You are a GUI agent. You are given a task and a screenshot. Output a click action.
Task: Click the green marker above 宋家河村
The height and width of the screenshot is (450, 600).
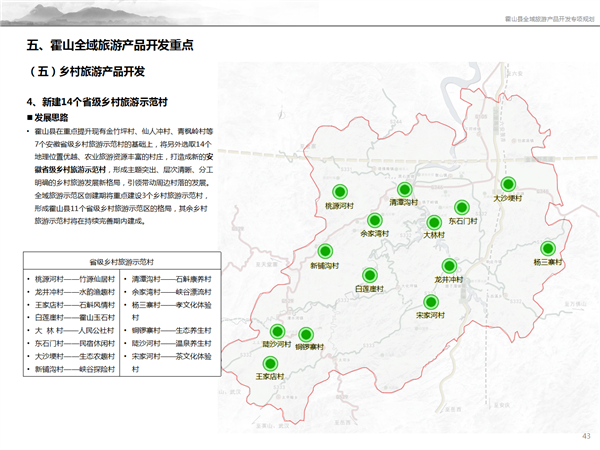point(431,302)
